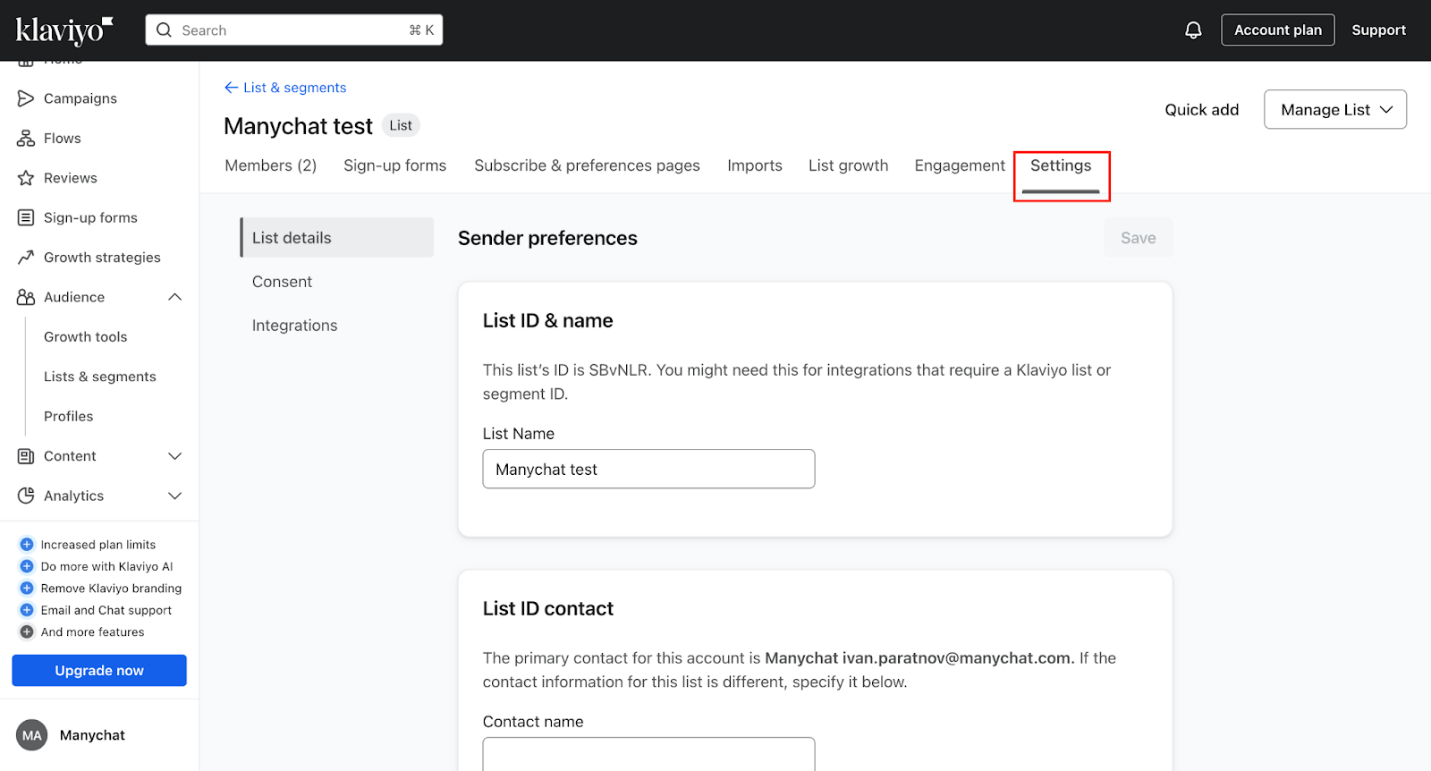Open the Account plan page
This screenshot has width=1431, height=771.
[1278, 29]
